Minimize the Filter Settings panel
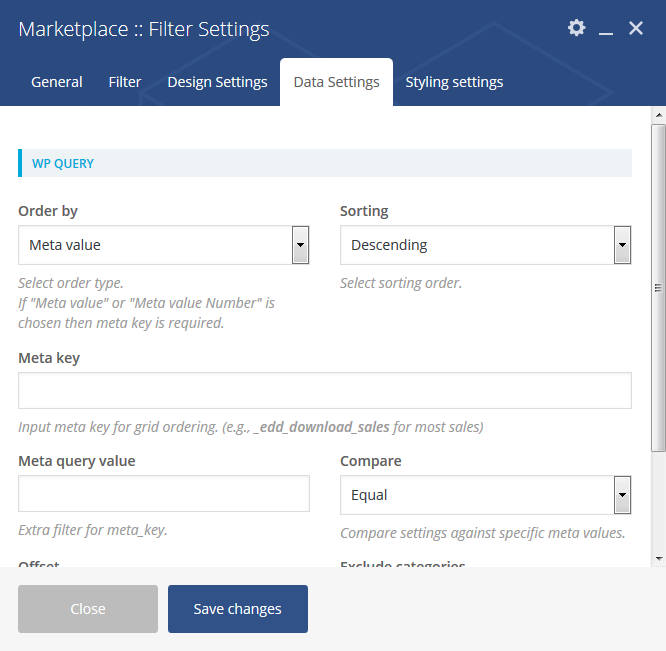The width and height of the screenshot is (666, 651). tap(606, 29)
